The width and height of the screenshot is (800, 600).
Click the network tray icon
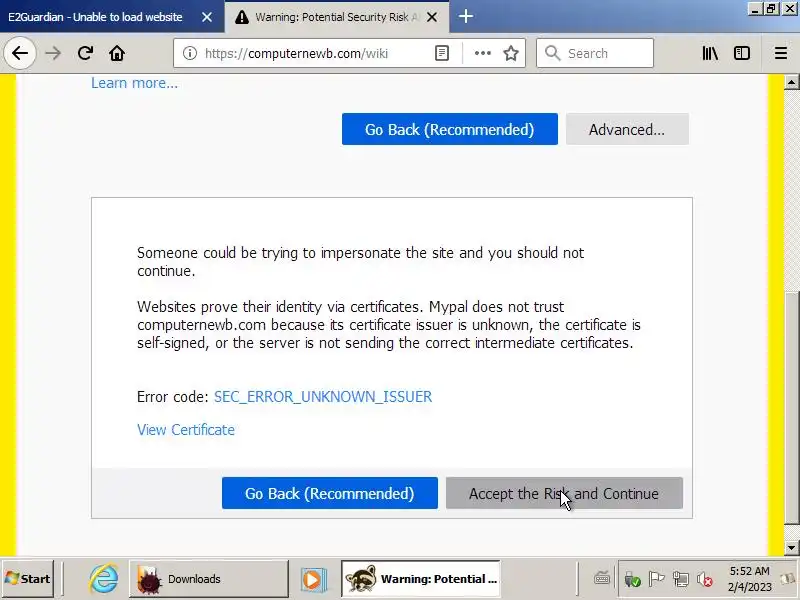pos(681,579)
